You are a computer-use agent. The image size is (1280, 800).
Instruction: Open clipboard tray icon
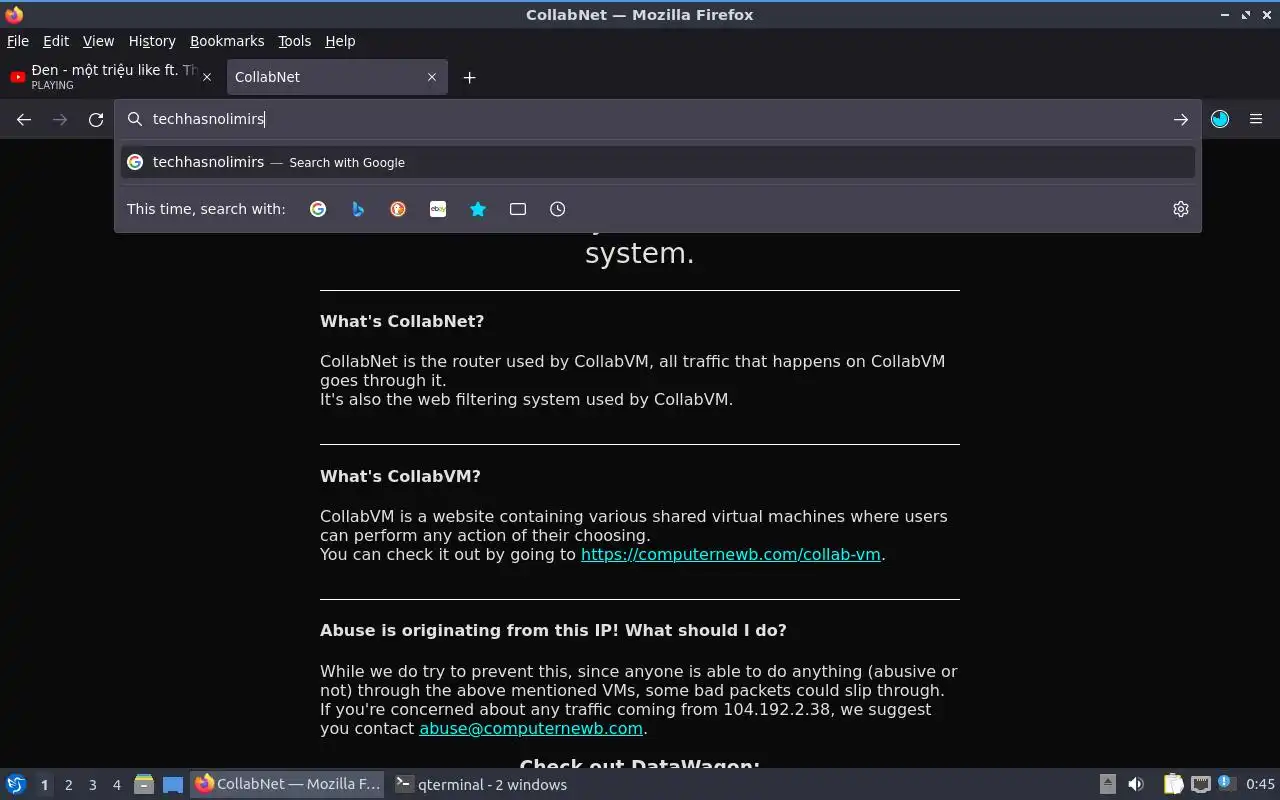pos(1173,784)
